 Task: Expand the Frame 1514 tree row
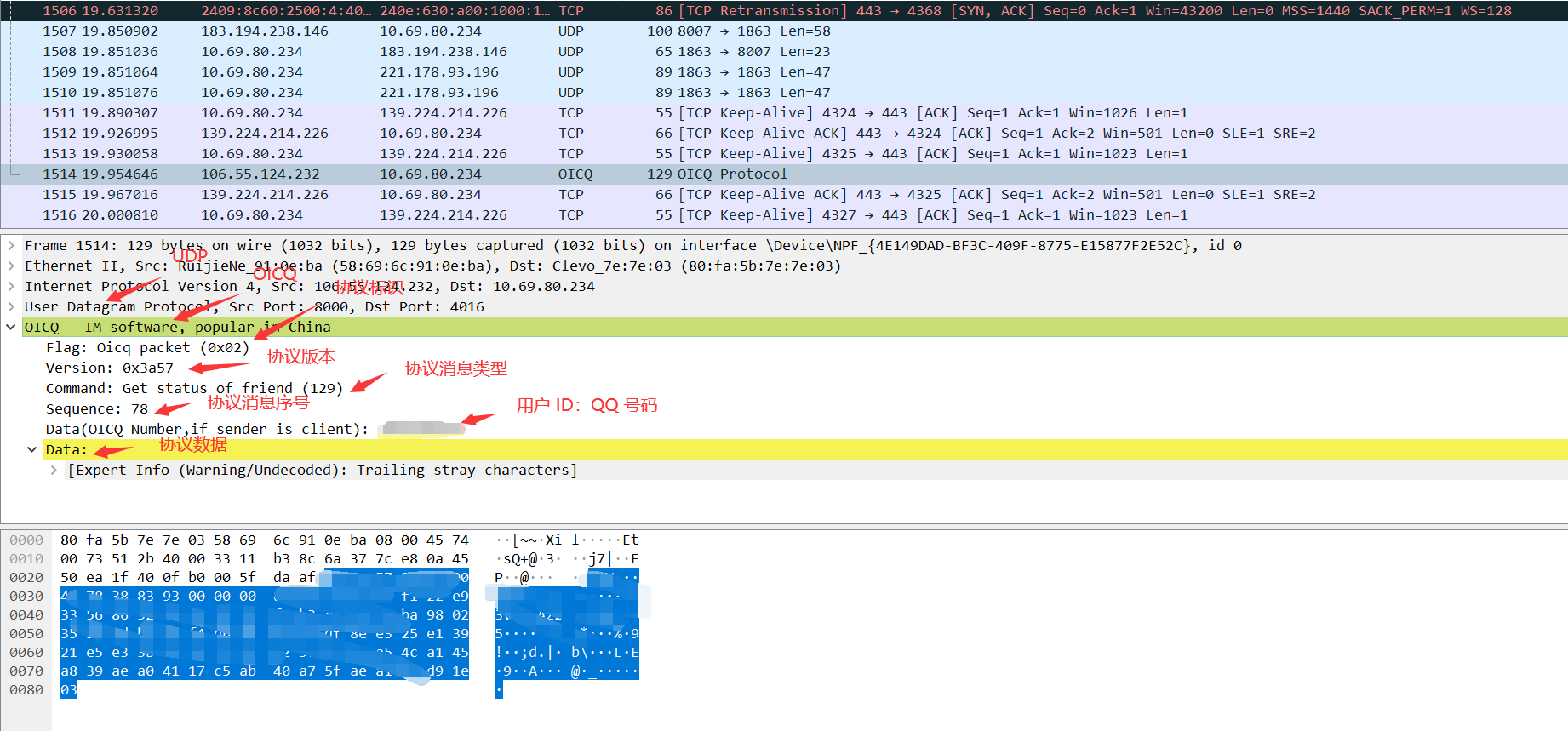(x=11, y=245)
